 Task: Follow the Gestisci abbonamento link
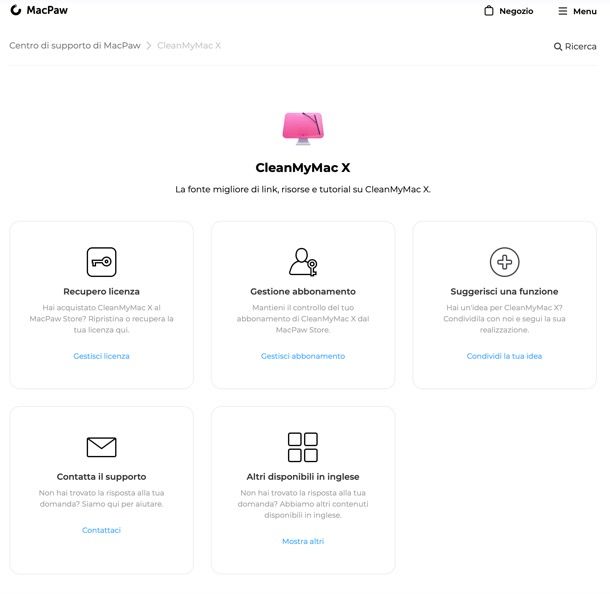tap(303, 356)
